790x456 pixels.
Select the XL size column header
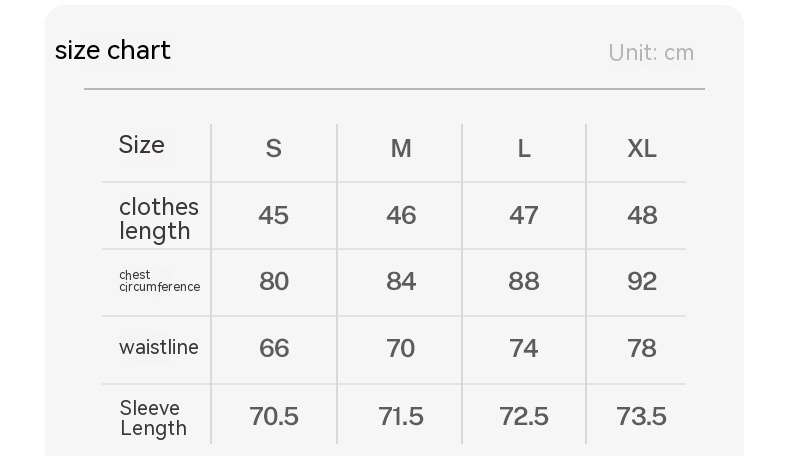pos(642,149)
